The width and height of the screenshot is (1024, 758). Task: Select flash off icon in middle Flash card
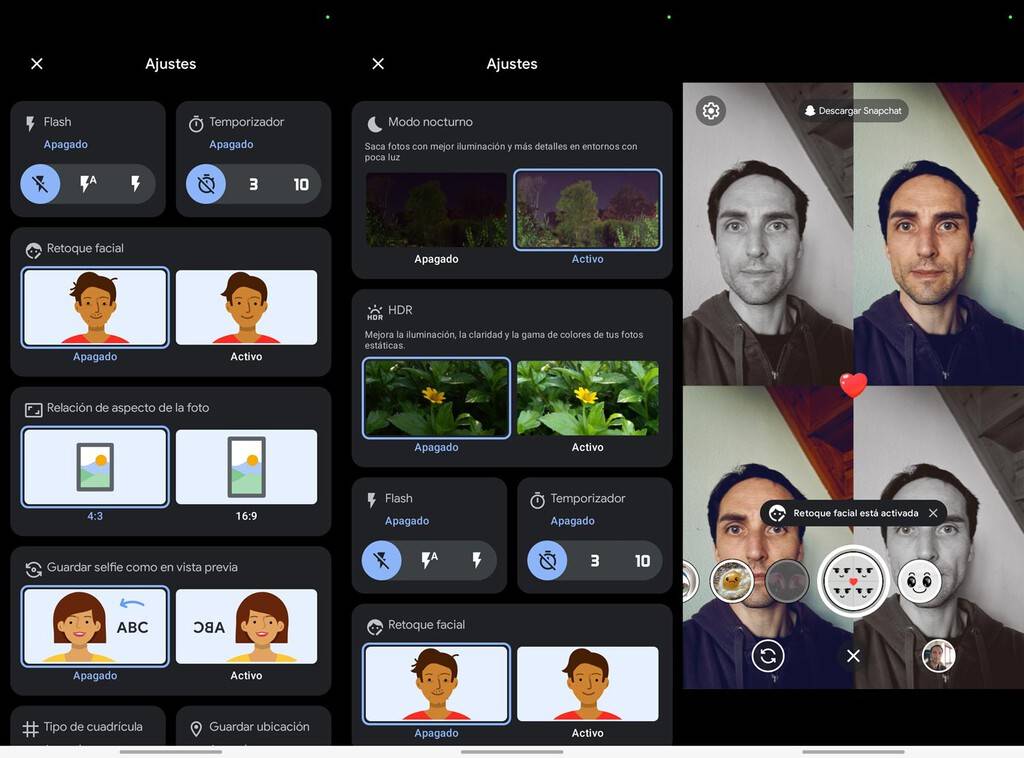click(x=381, y=560)
